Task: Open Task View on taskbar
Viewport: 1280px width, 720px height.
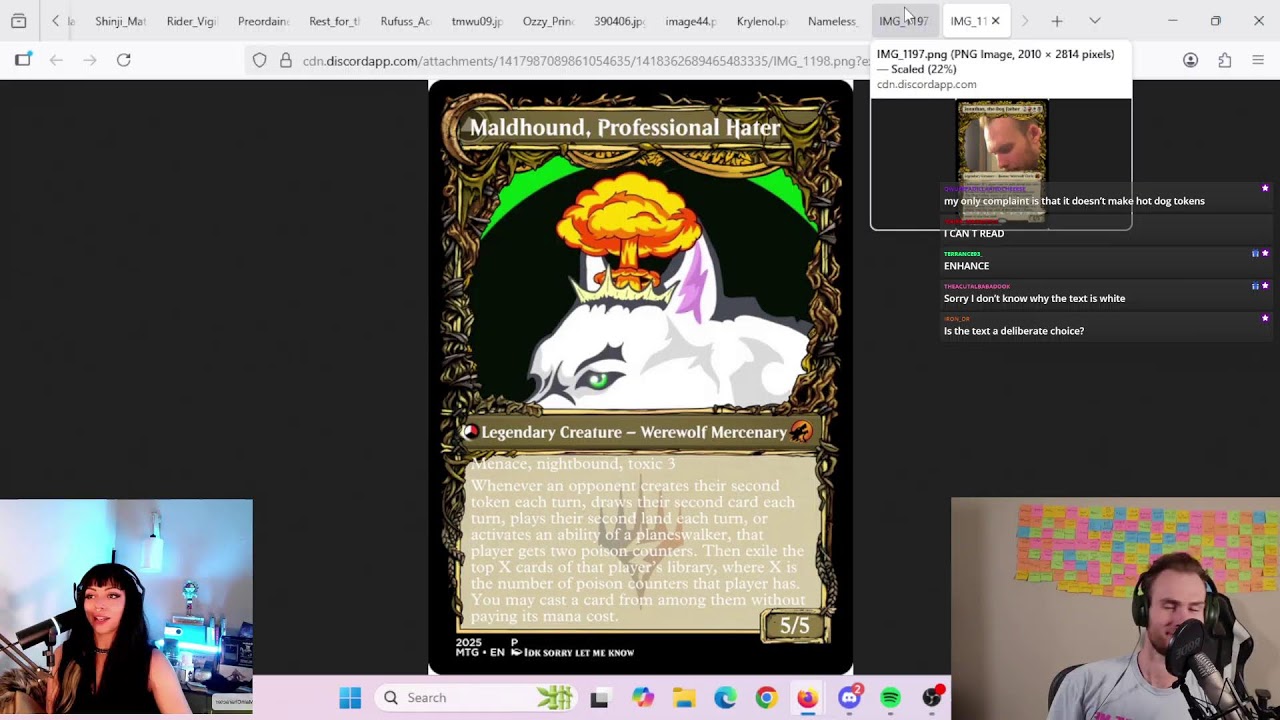Action: click(599, 698)
